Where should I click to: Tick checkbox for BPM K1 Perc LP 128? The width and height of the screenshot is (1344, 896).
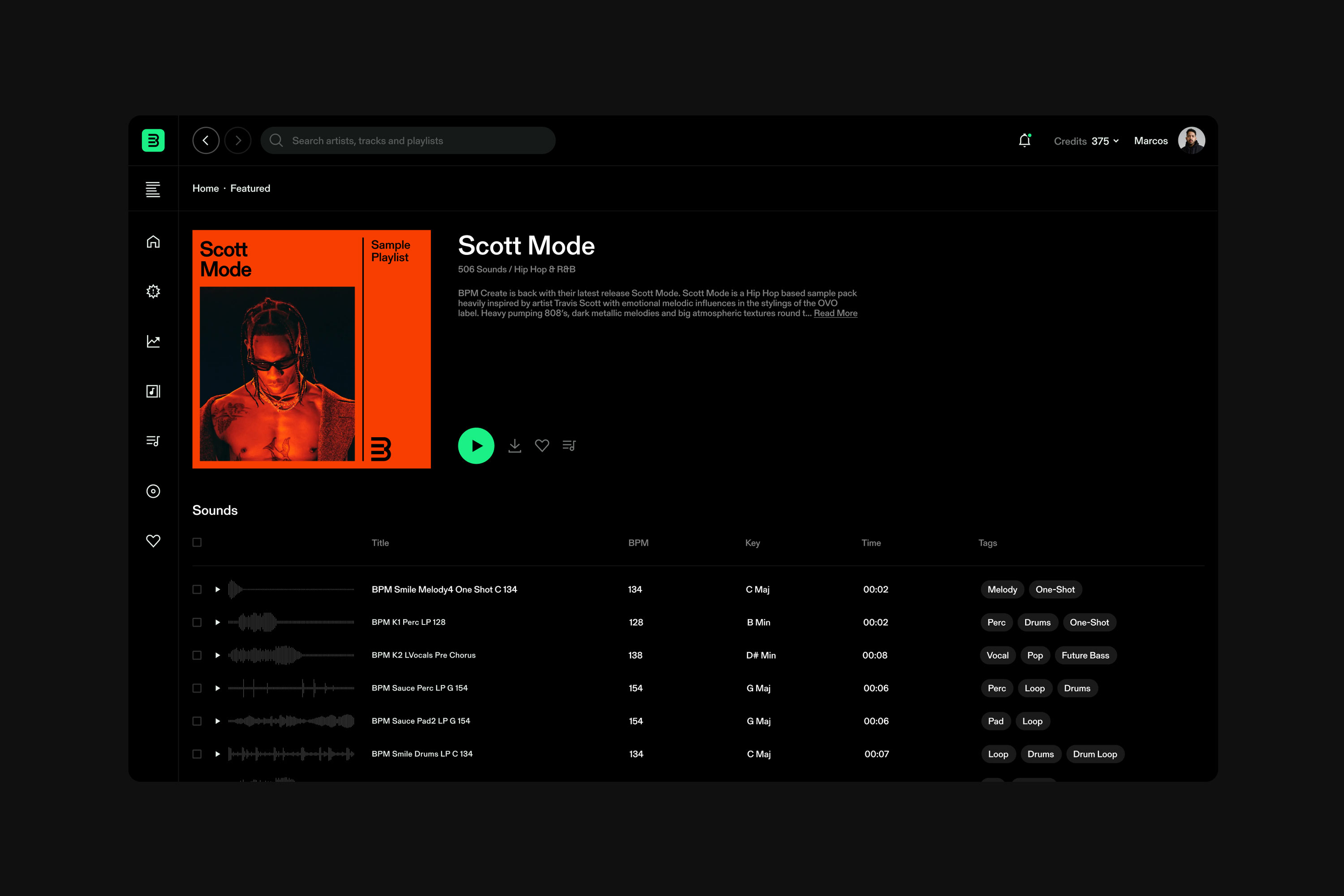197,622
